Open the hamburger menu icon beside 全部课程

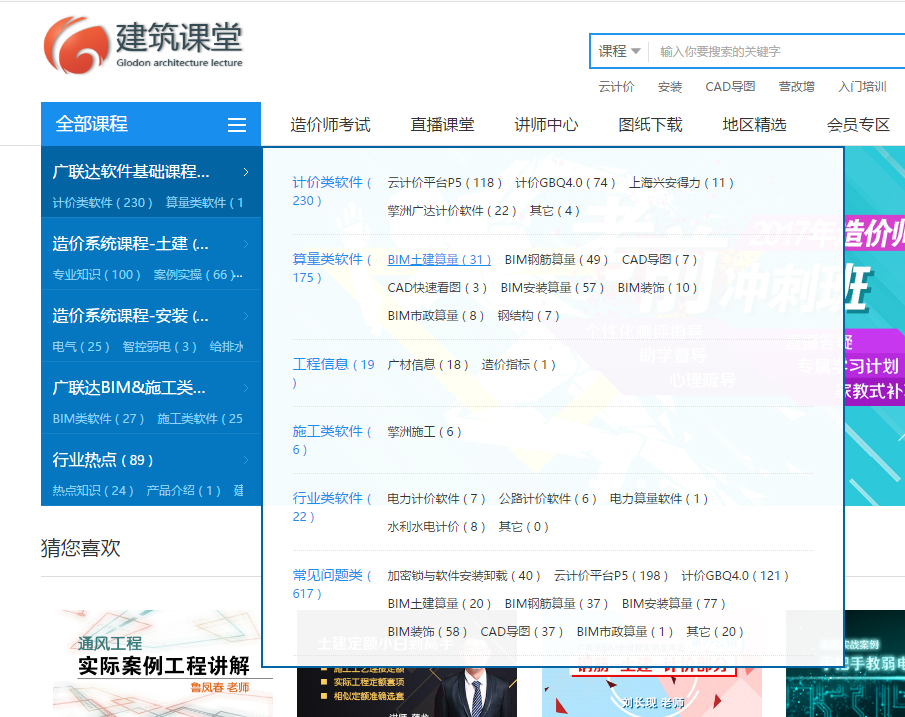click(237, 125)
